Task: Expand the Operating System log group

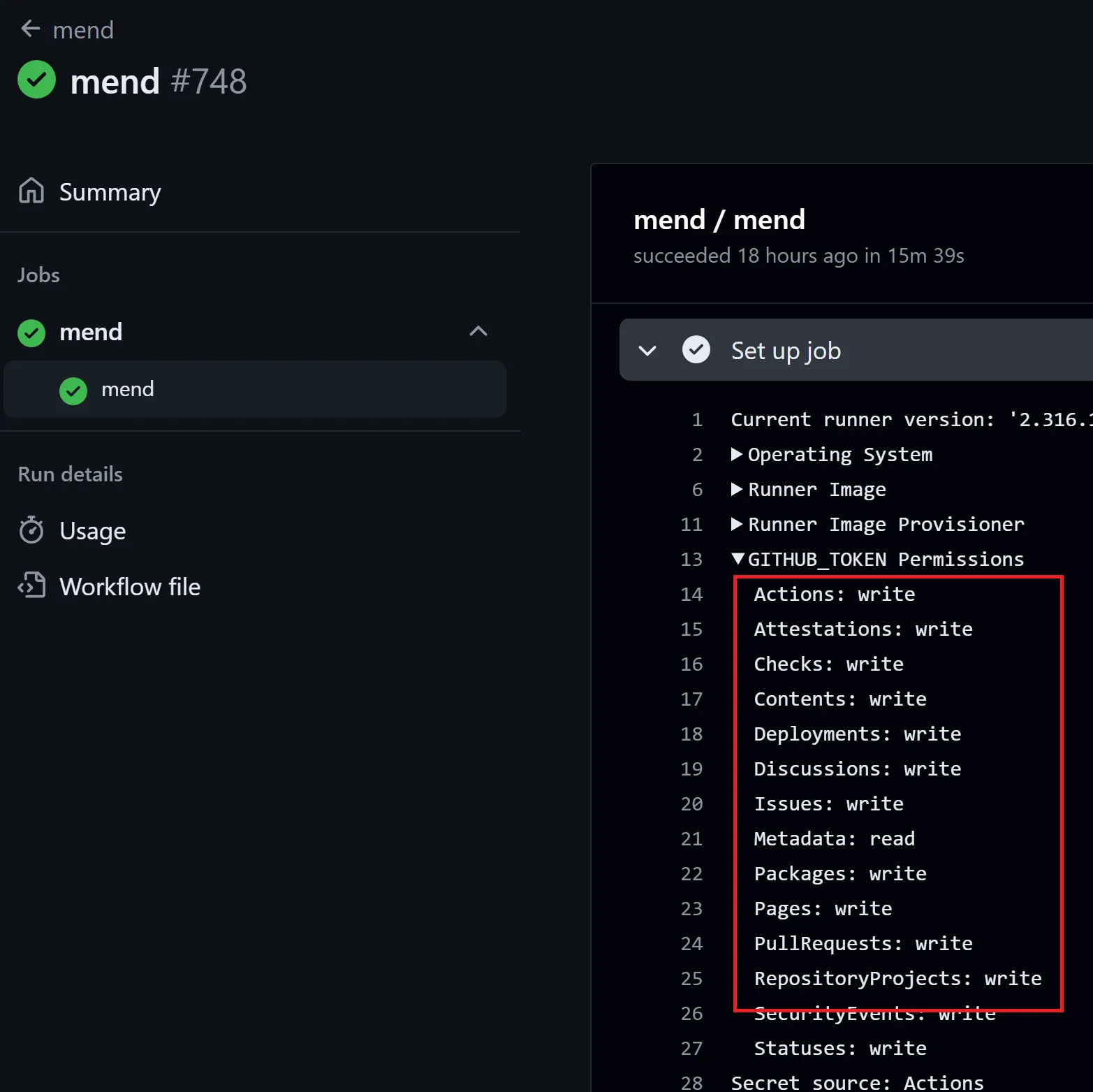Action: tap(737, 454)
